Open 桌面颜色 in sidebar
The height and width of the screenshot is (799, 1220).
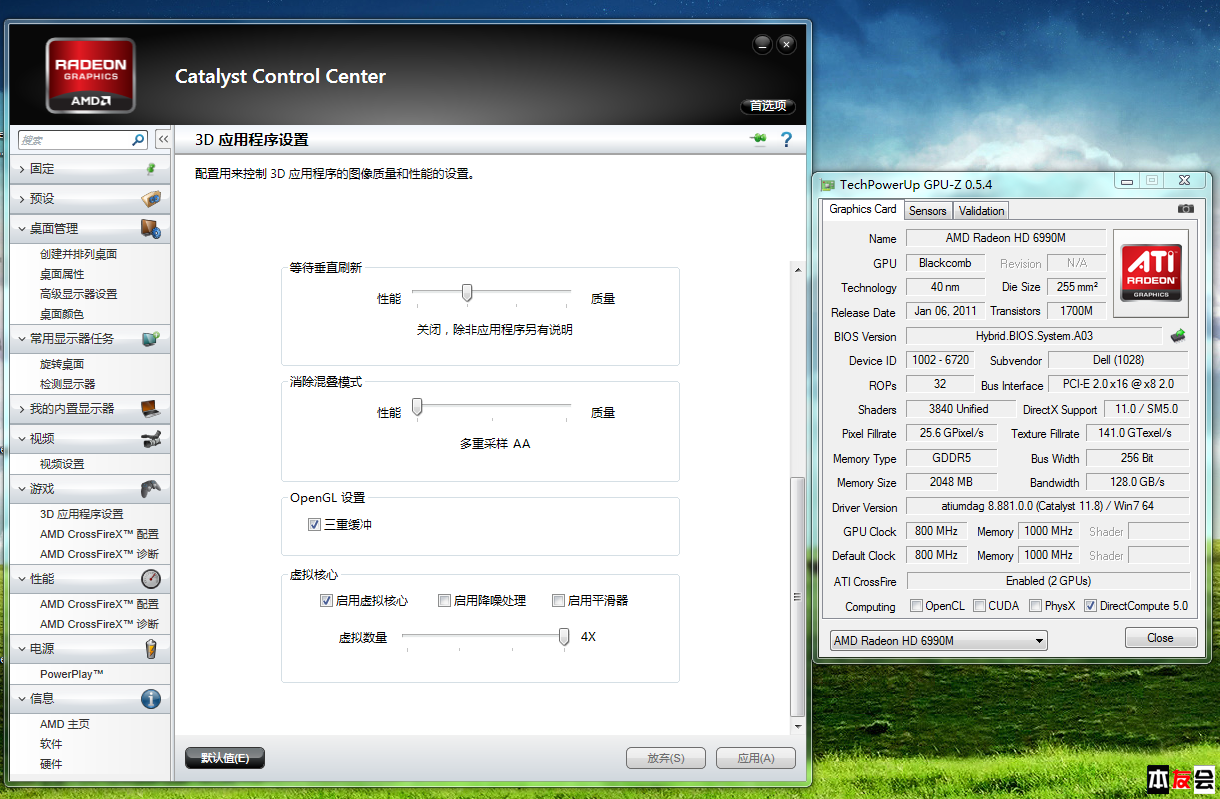pos(62,314)
